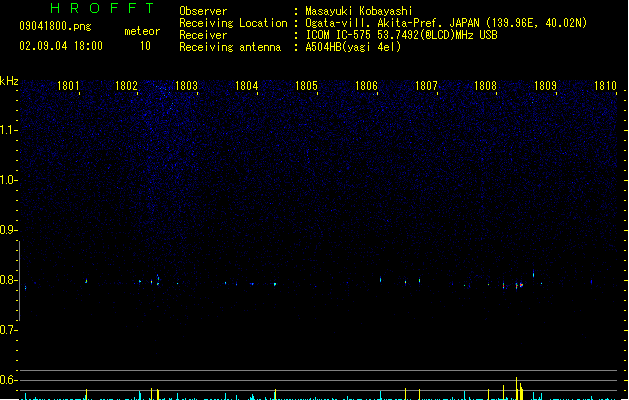Click the 1801 time axis marker

68,86
